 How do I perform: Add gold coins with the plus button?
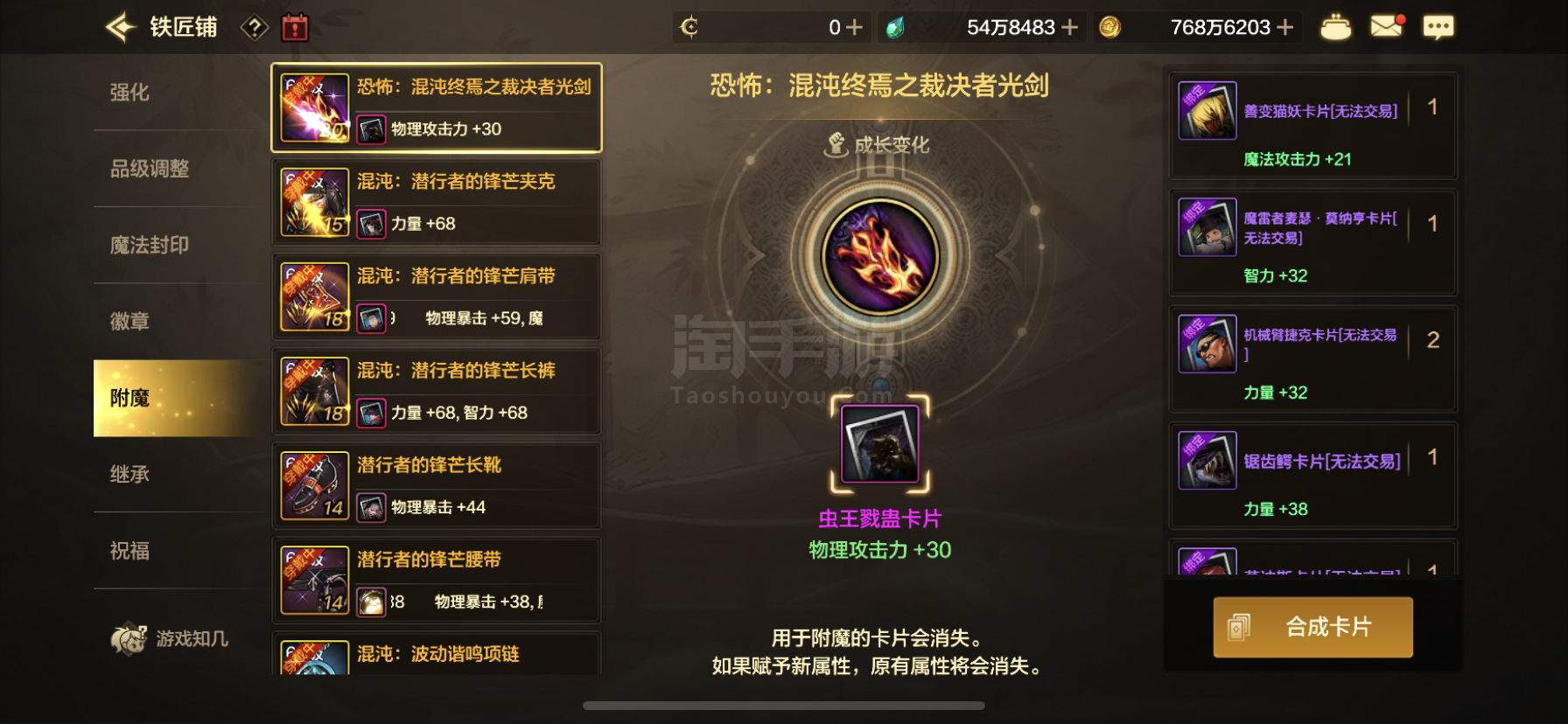(1285, 27)
